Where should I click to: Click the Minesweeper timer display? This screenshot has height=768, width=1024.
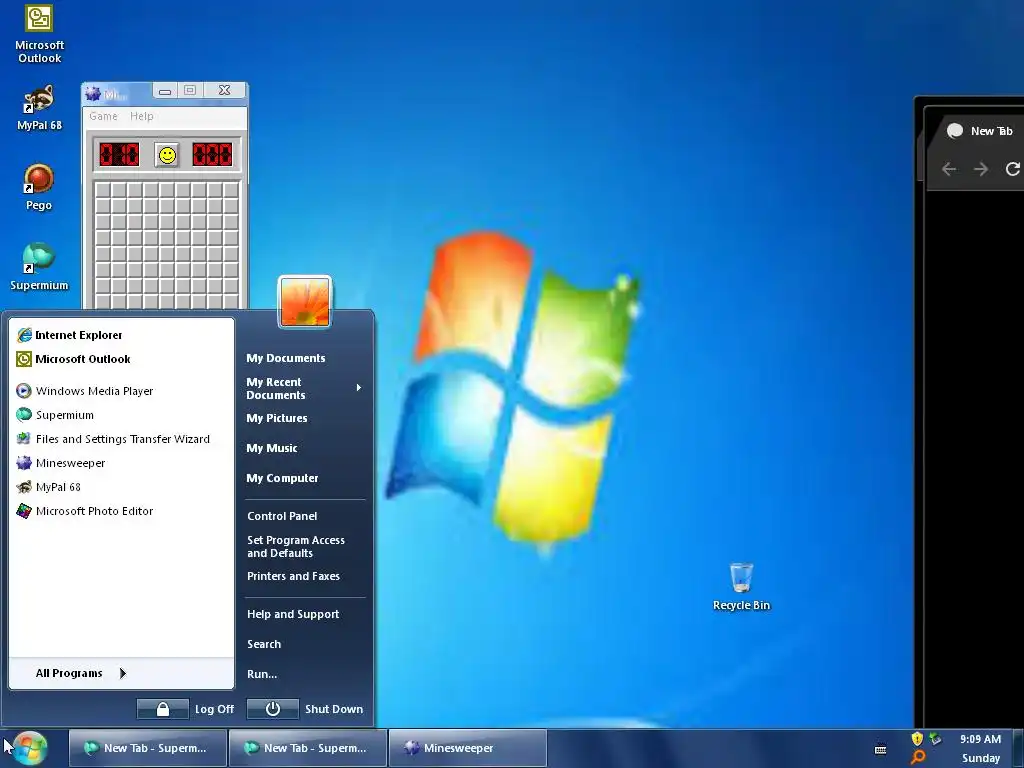pyautogui.click(x=212, y=155)
